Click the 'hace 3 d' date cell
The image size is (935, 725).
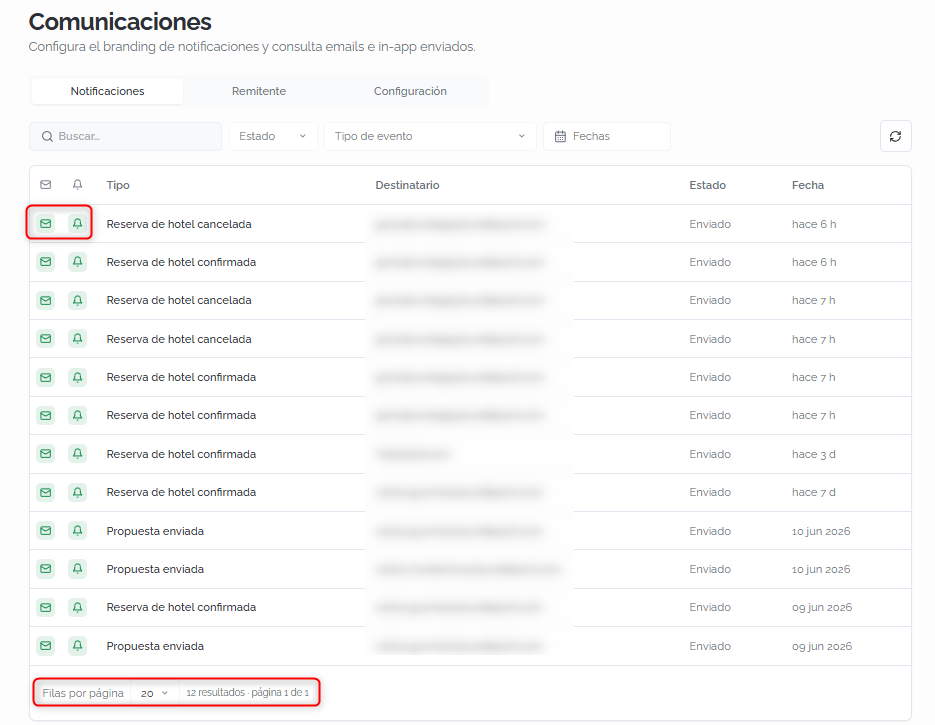(x=813, y=454)
